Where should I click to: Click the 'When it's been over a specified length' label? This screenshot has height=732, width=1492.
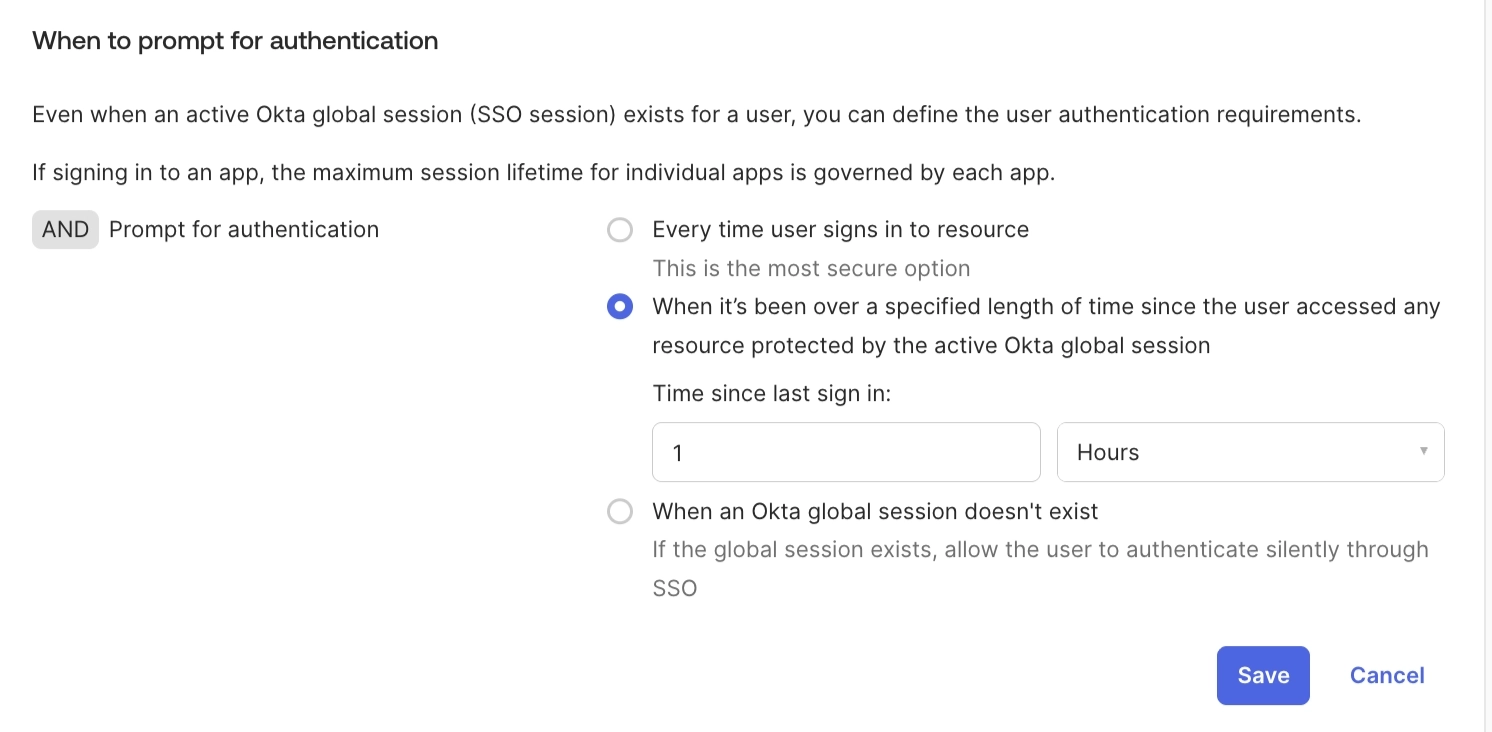click(1045, 307)
